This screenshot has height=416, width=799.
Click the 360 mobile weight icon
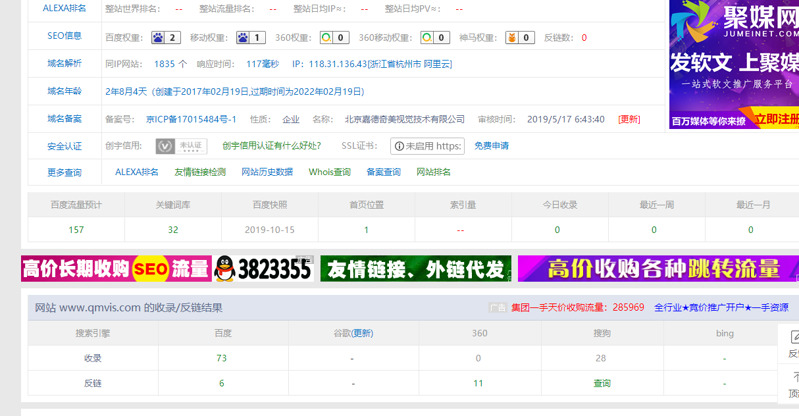coord(435,38)
